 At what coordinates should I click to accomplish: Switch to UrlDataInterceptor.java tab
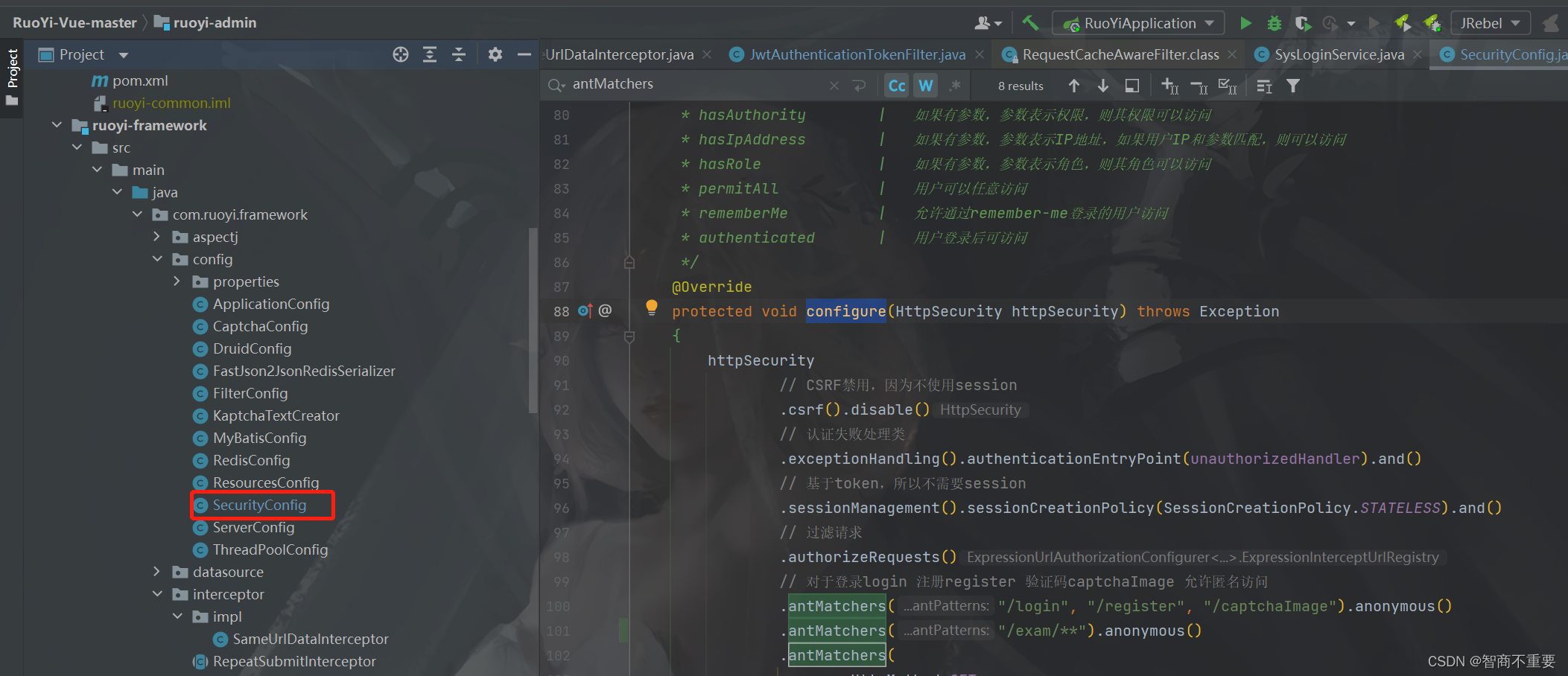[x=620, y=54]
